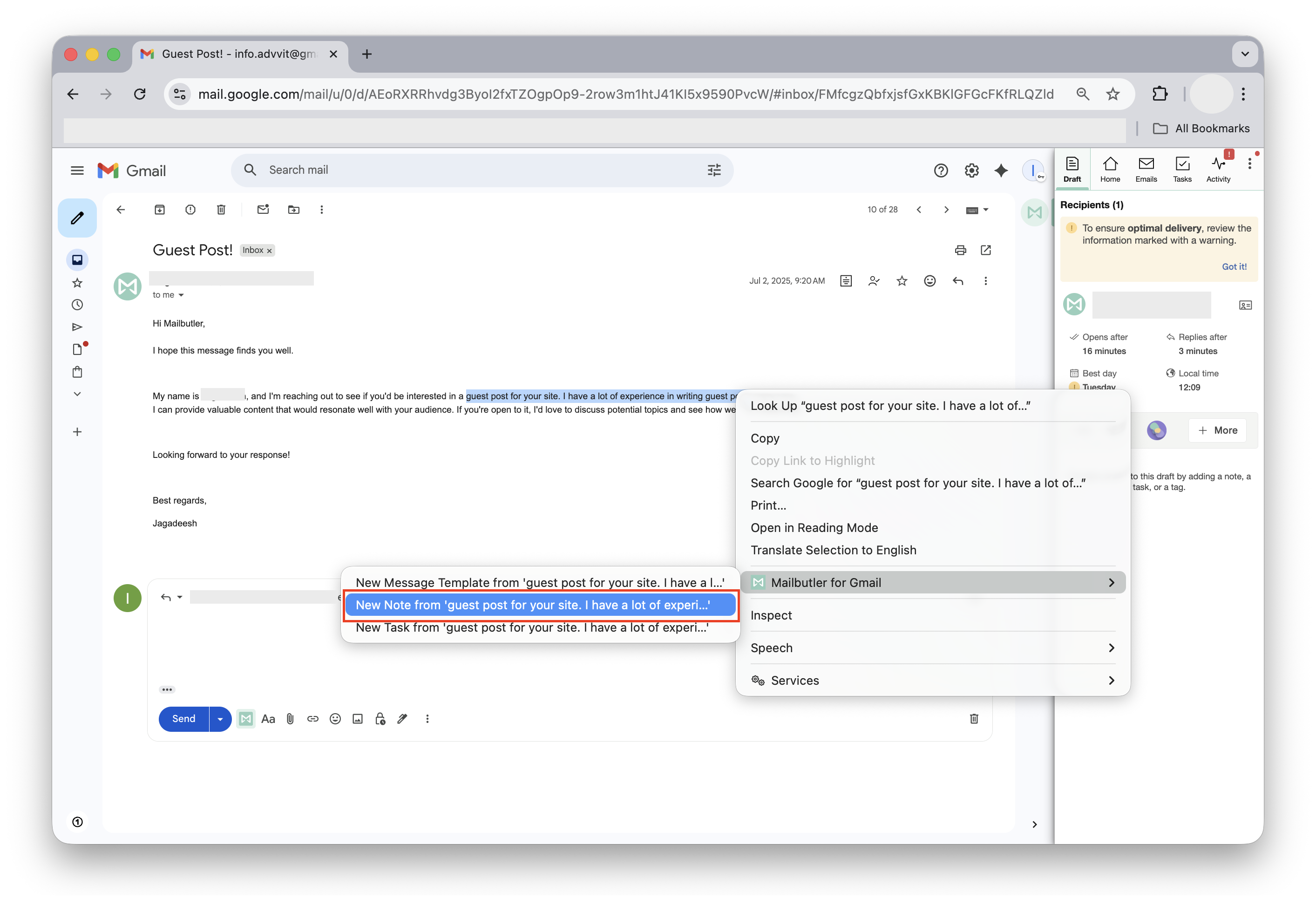Click Send button

coord(183,719)
